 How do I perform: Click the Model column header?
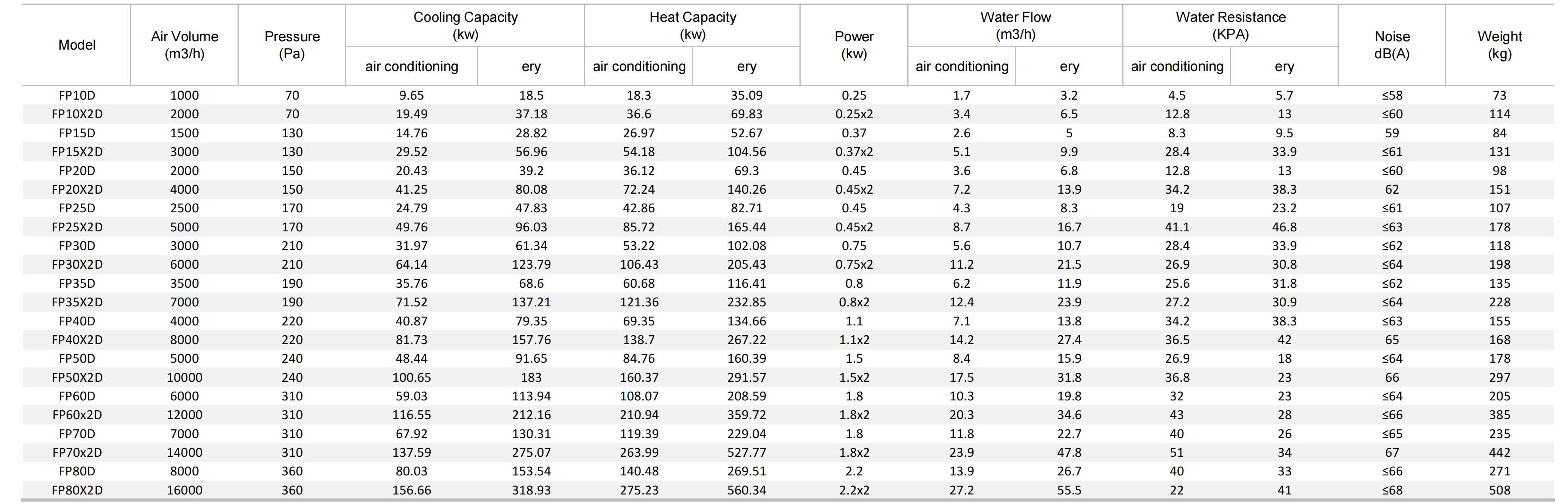pos(77,45)
